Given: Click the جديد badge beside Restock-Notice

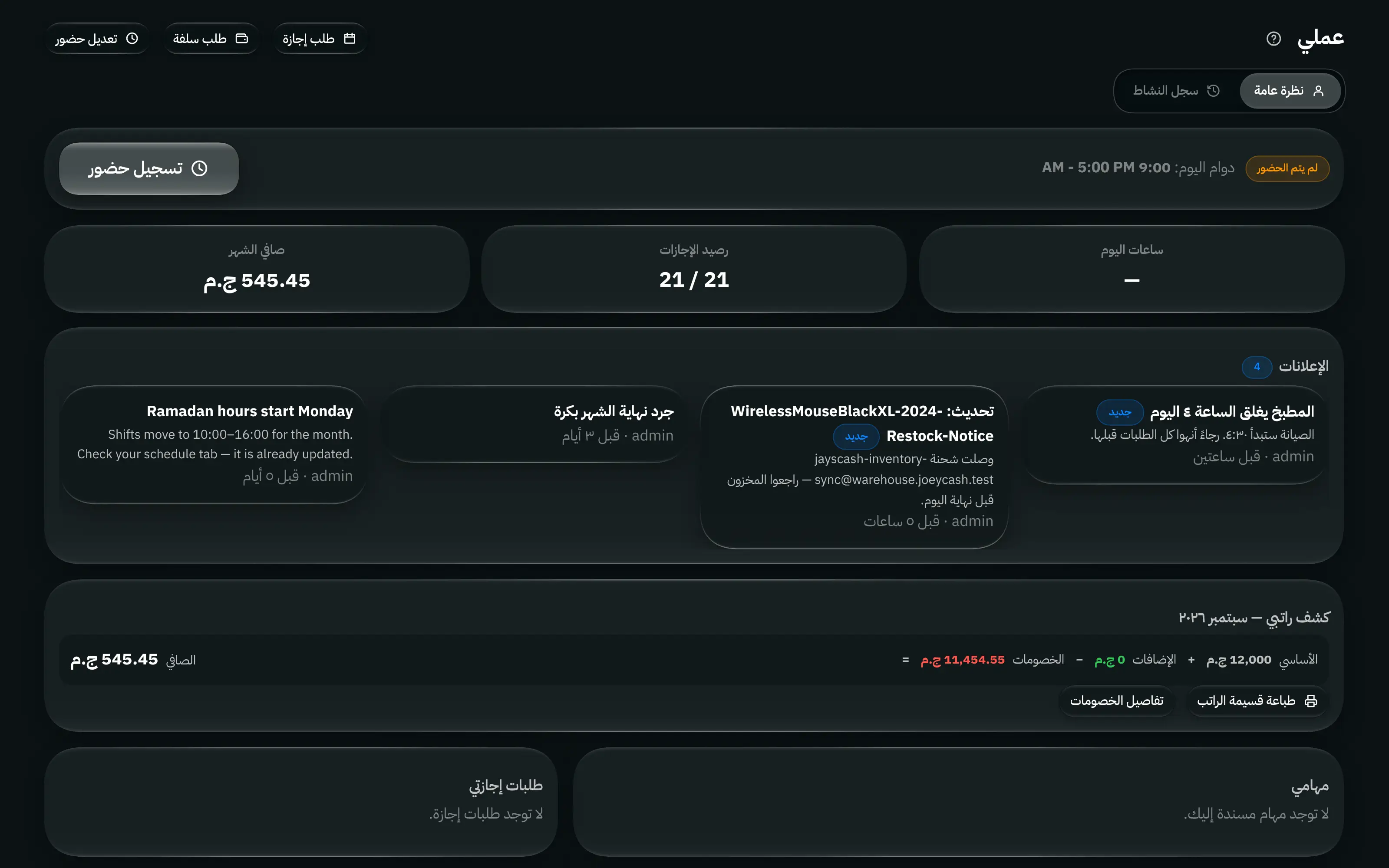Looking at the screenshot, I should [x=856, y=436].
